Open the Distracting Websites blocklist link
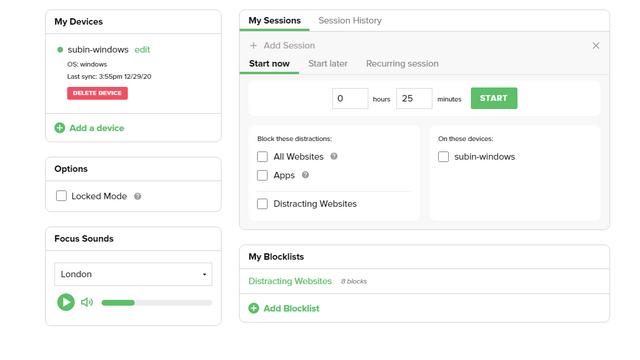The height and width of the screenshot is (360, 640). pyautogui.click(x=290, y=281)
